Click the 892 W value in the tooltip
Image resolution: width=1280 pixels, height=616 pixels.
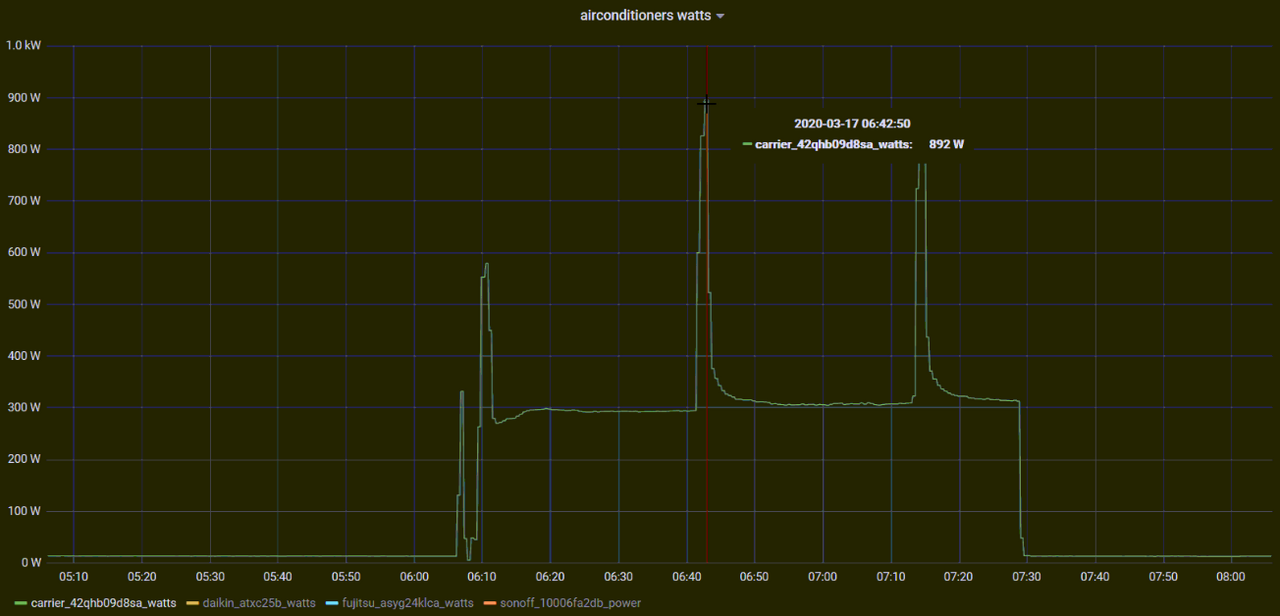point(946,145)
